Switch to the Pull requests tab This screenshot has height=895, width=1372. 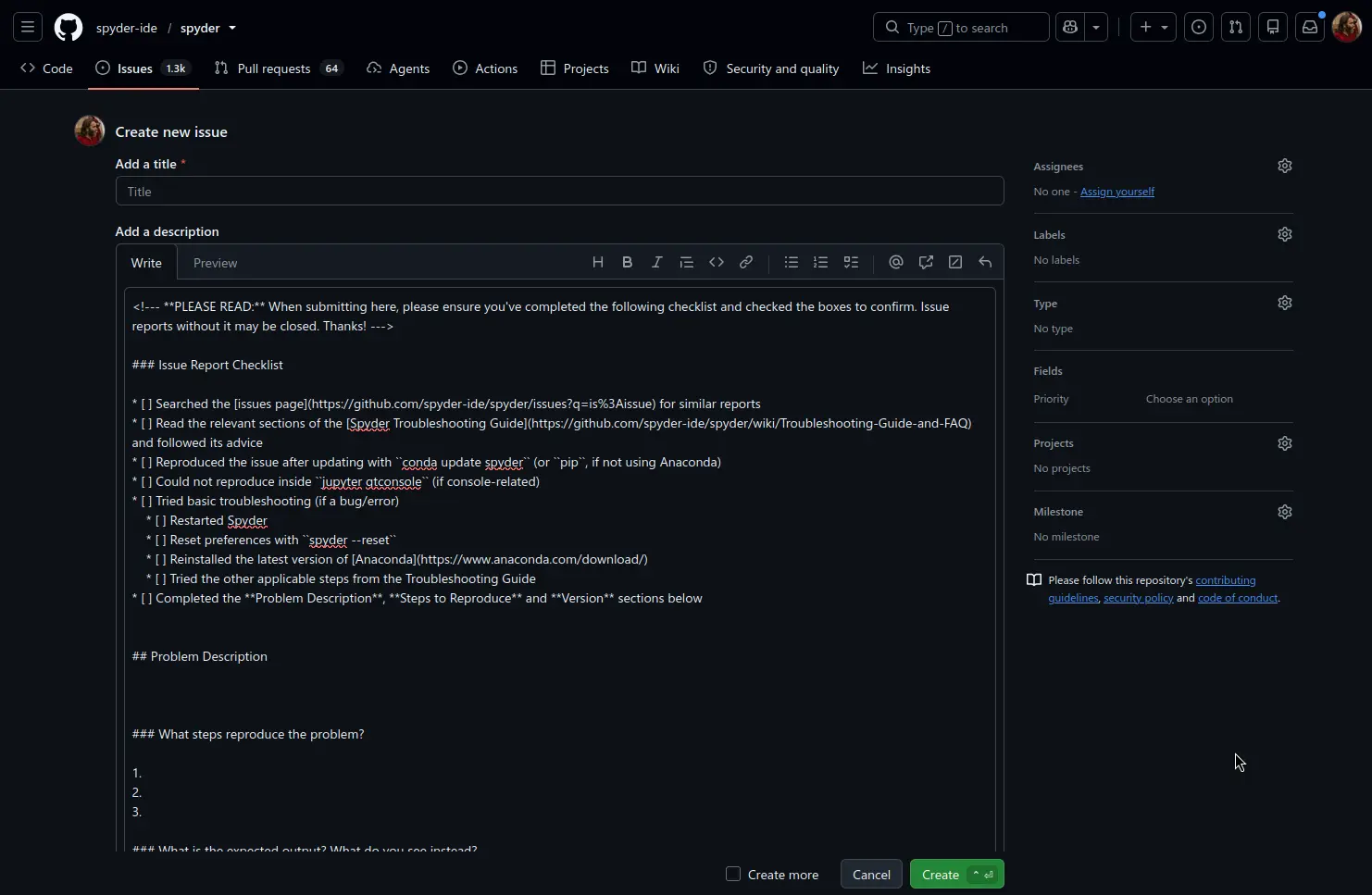tap(278, 68)
